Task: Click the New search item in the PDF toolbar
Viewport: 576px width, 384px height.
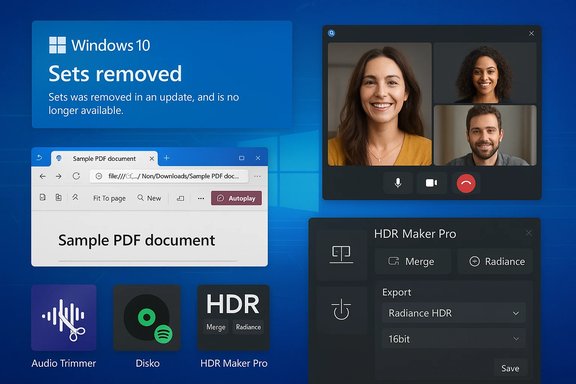Action: [x=149, y=198]
